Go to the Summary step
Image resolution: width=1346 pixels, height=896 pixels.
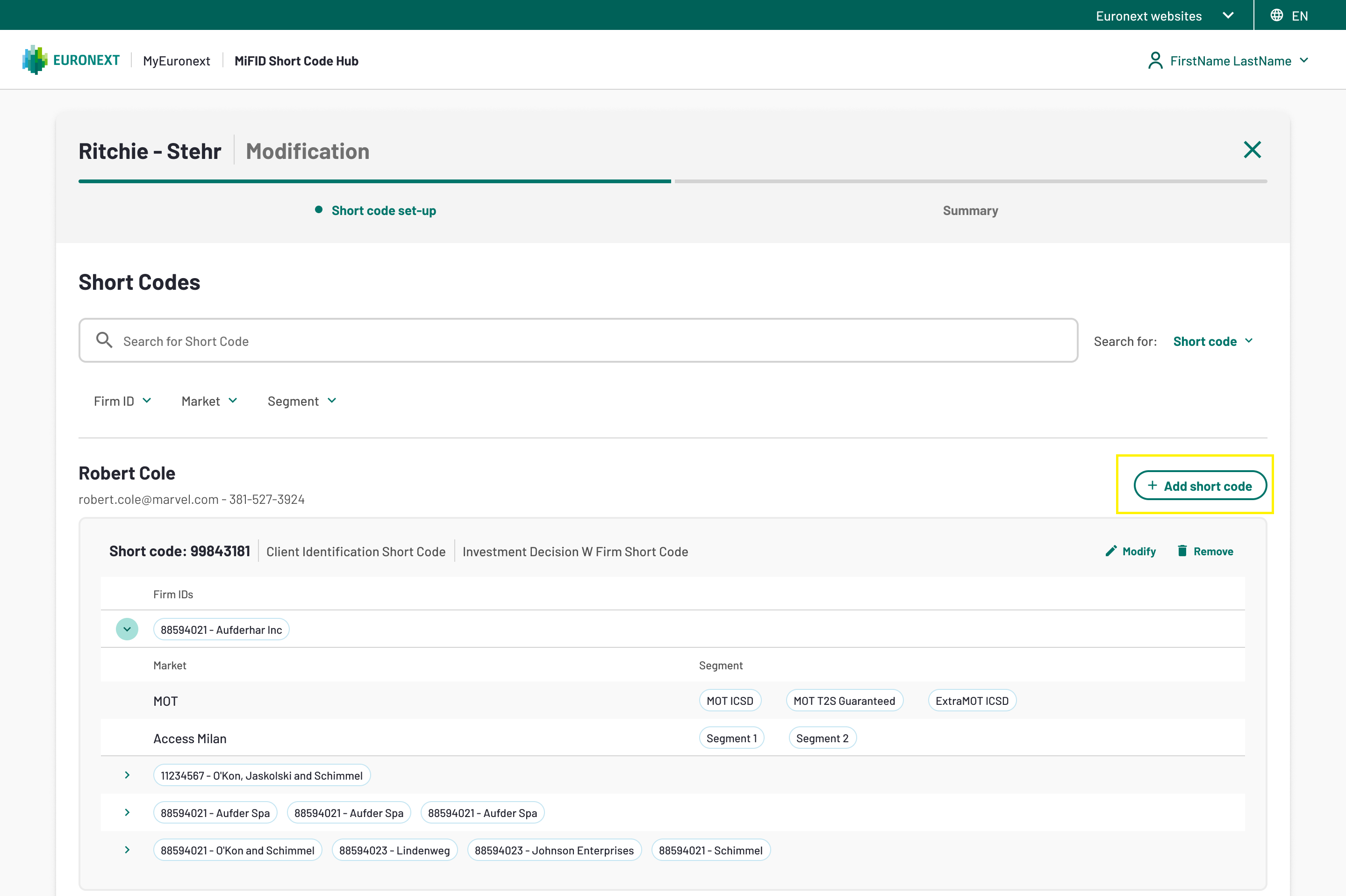click(x=970, y=210)
